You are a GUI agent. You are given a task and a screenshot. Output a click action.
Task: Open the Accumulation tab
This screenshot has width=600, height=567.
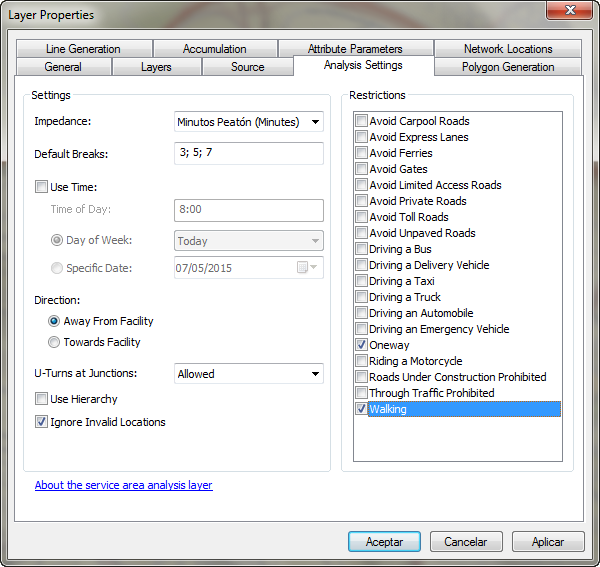[x=214, y=48]
